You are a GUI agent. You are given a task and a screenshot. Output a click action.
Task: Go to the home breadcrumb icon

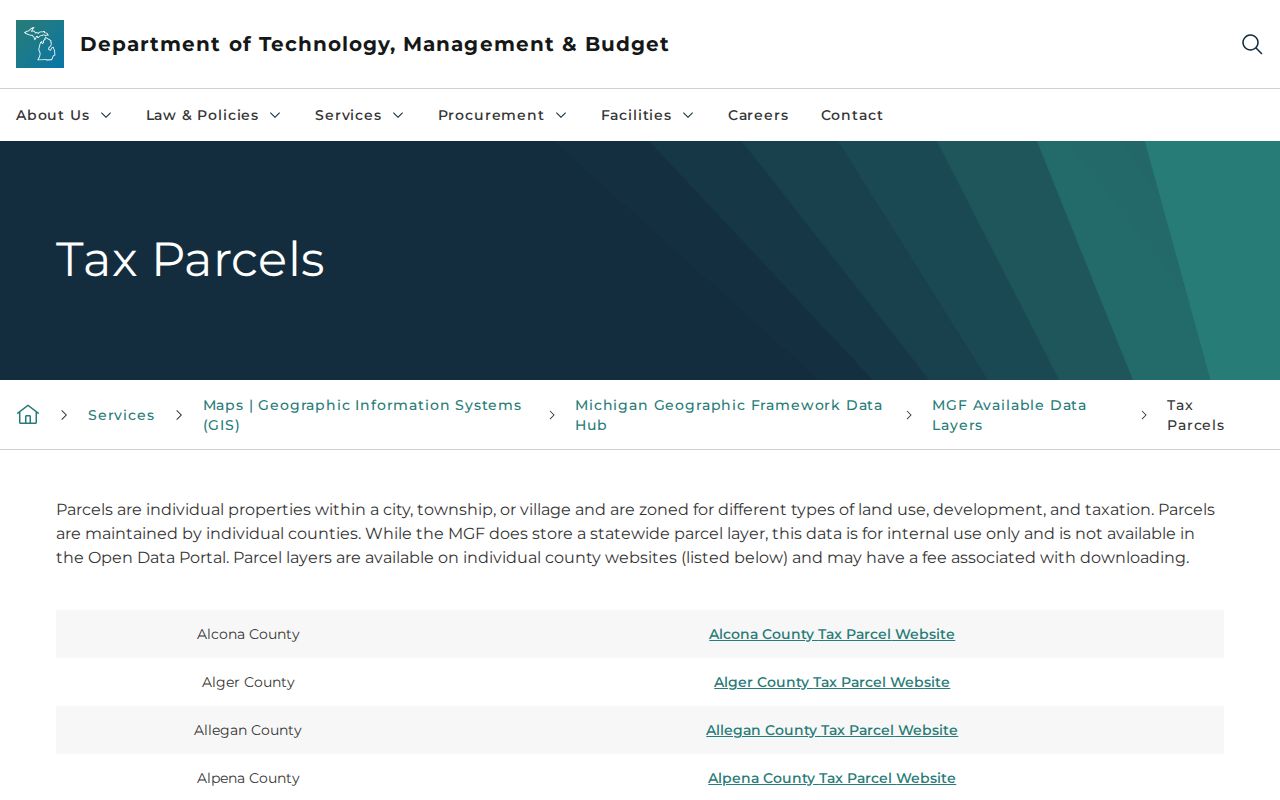point(28,415)
